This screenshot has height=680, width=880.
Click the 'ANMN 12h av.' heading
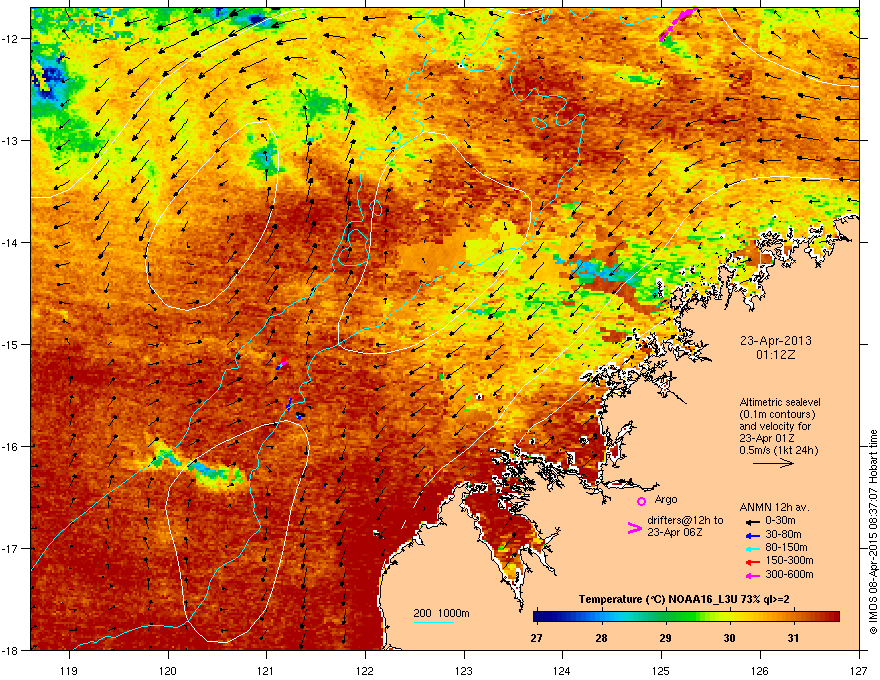click(x=774, y=507)
